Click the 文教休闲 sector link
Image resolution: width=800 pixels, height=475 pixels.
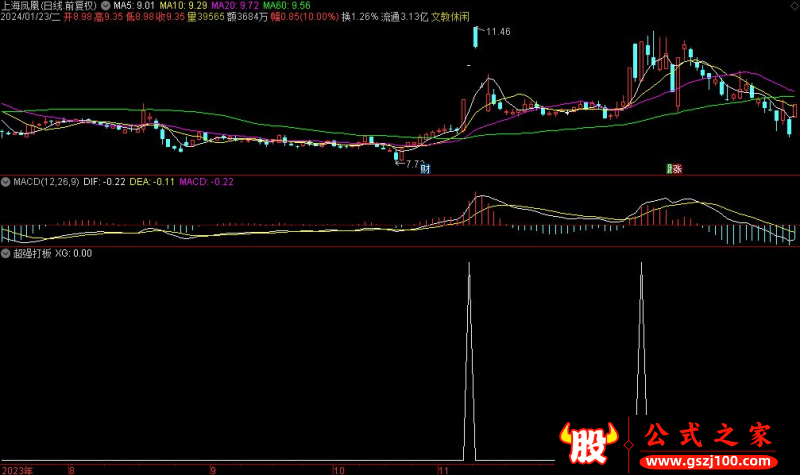tap(450, 17)
